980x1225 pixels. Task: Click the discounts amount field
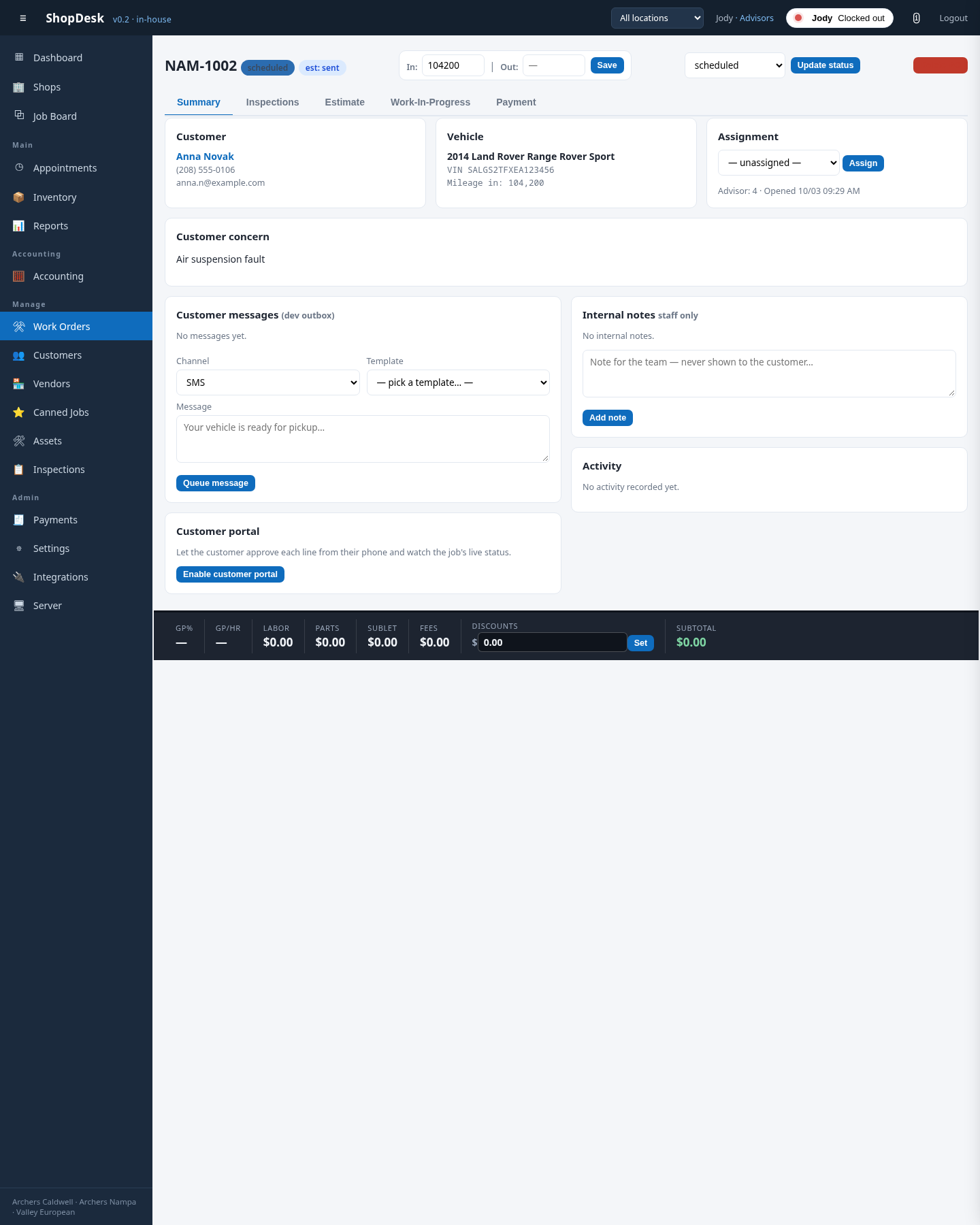point(553,642)
